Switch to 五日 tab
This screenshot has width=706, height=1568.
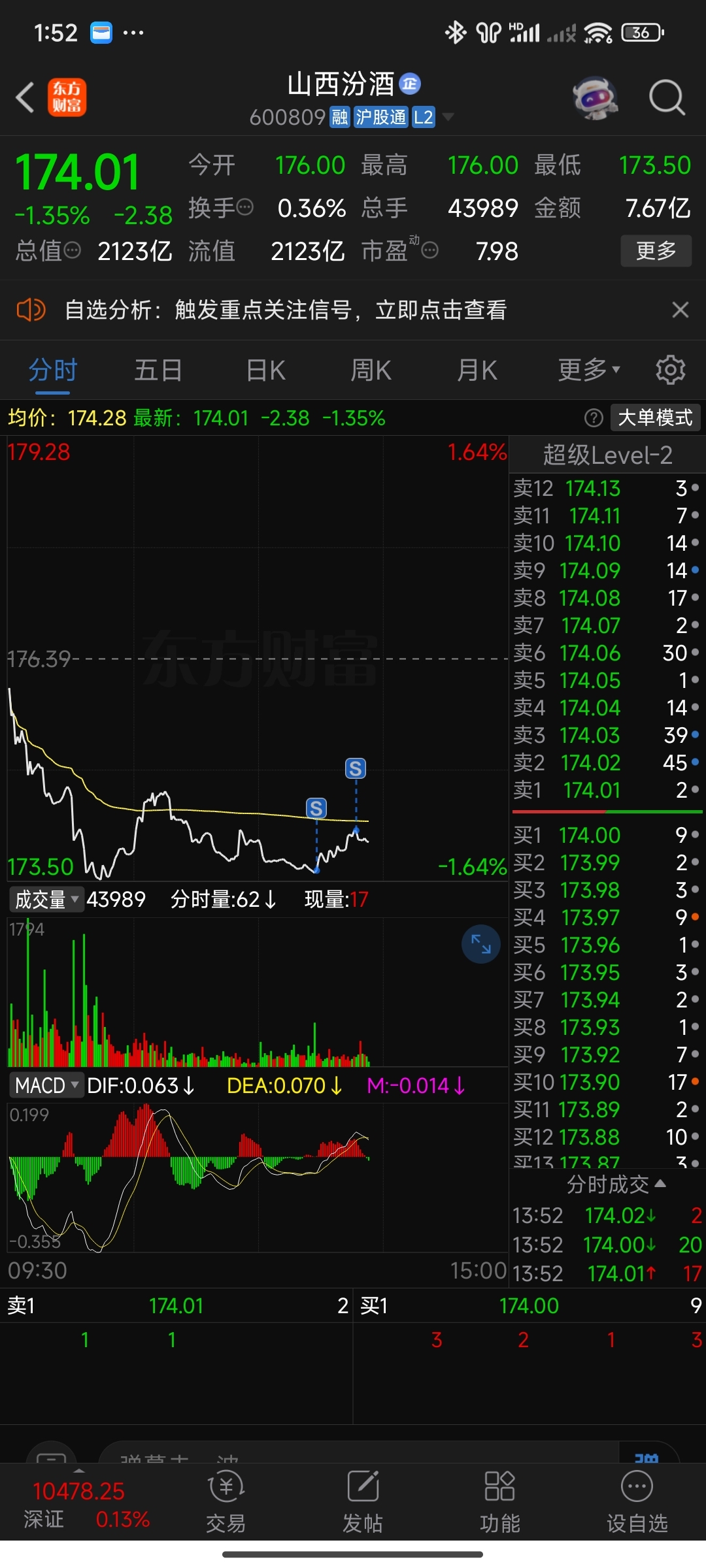click(x=158, y=370)
